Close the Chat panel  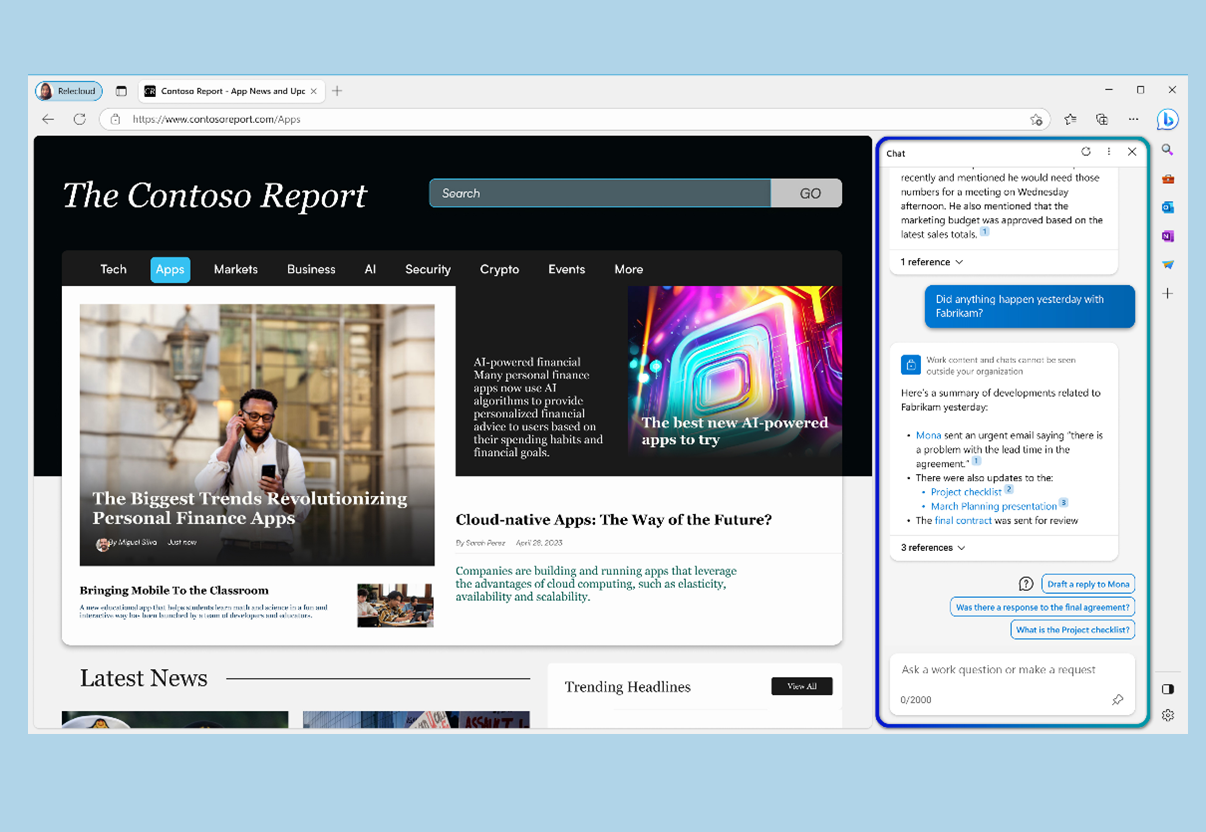(x=1132, y=152)
